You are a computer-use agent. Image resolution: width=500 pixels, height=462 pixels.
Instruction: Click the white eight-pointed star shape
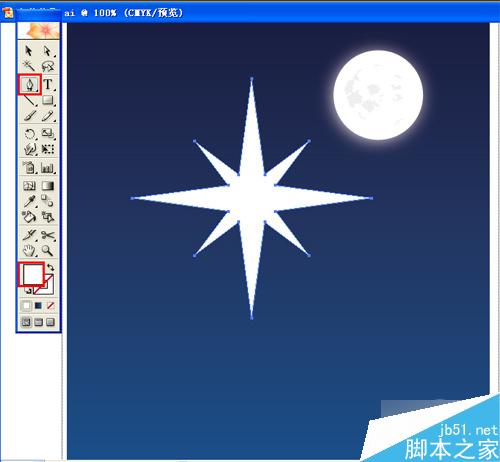252,198
